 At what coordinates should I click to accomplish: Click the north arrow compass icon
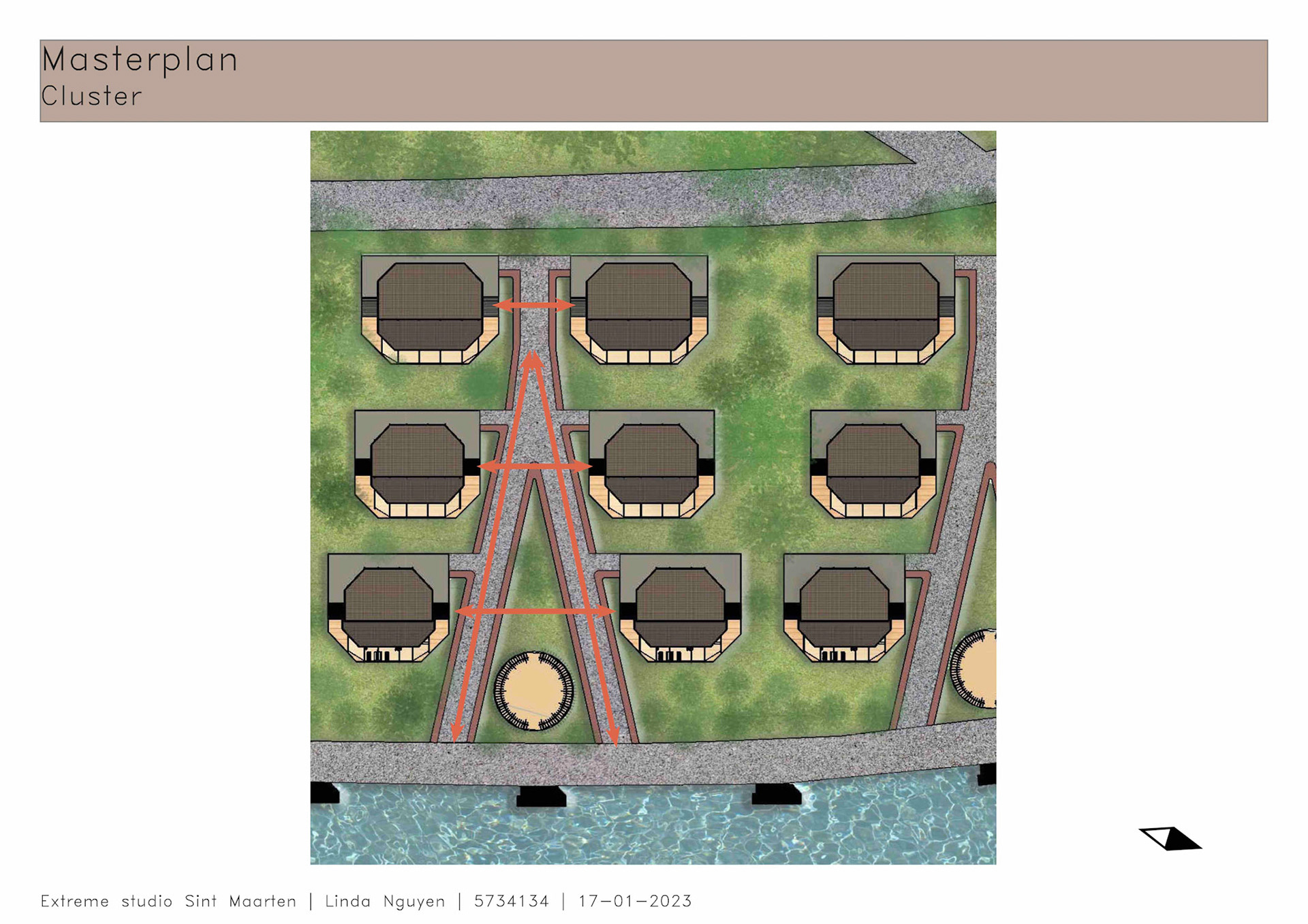(1170, 838)
